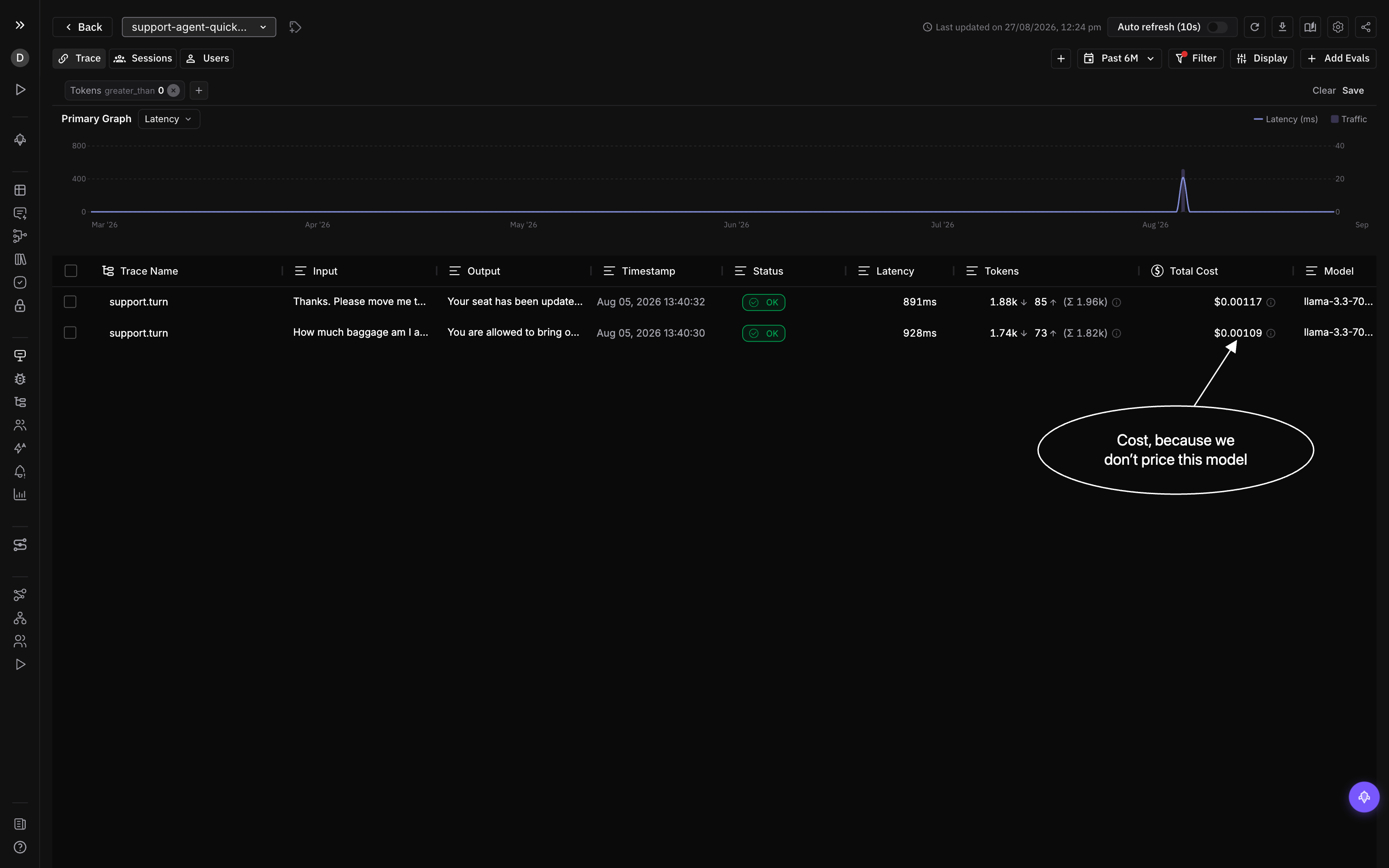Open the library books icon in sidebar
The image size is (1389, 868).
[20, 259]
